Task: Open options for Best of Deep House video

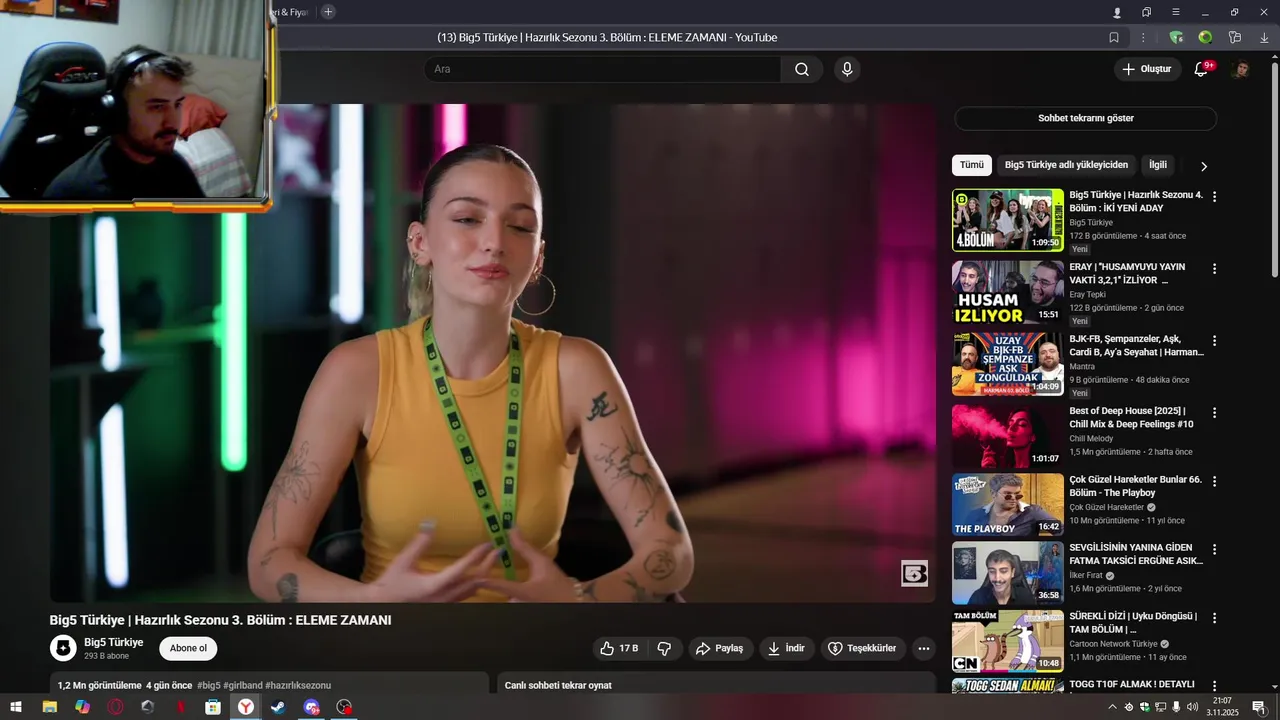Action: [1214, 413]
